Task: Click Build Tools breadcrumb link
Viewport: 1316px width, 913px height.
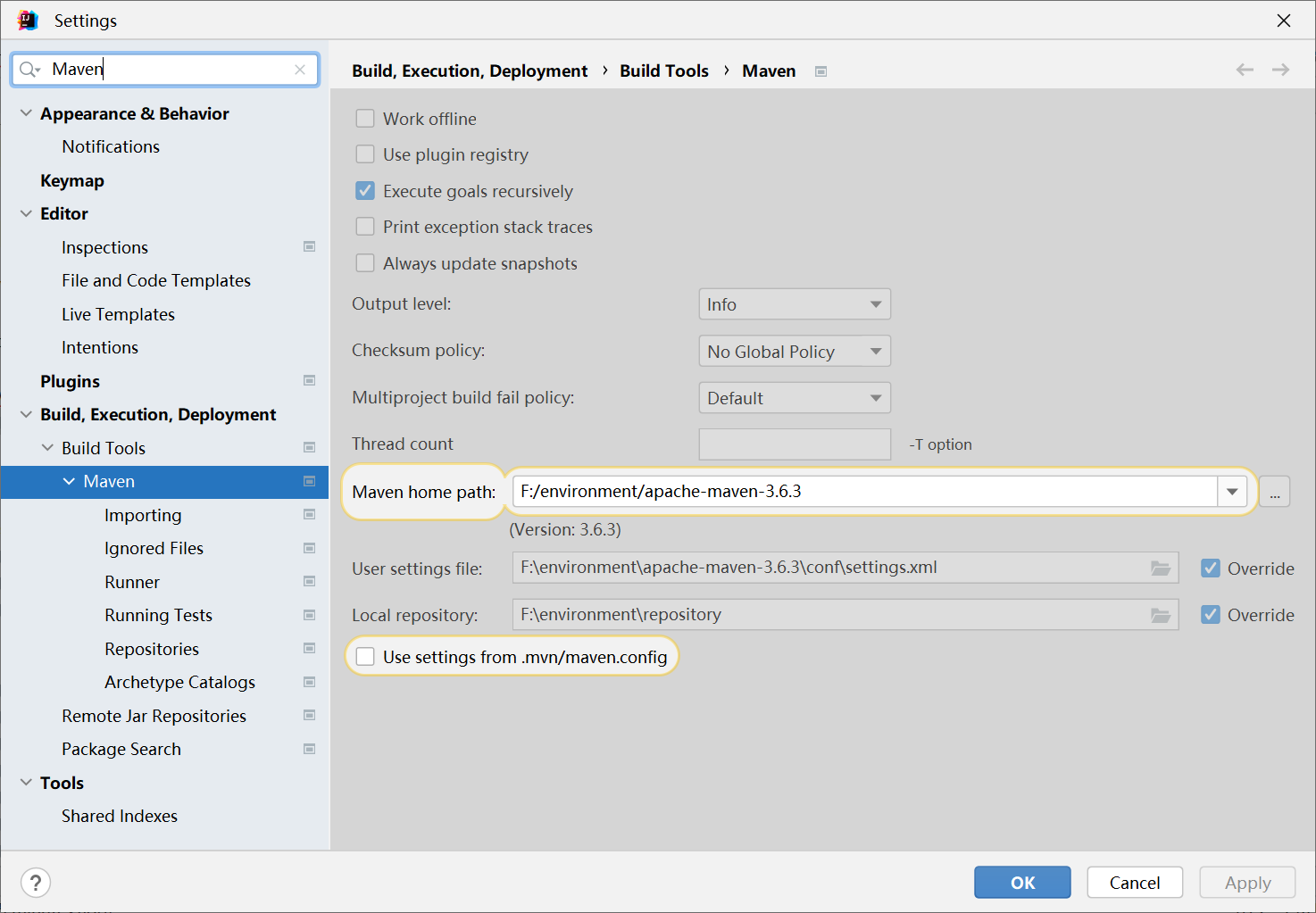Action: coord(664,71)
